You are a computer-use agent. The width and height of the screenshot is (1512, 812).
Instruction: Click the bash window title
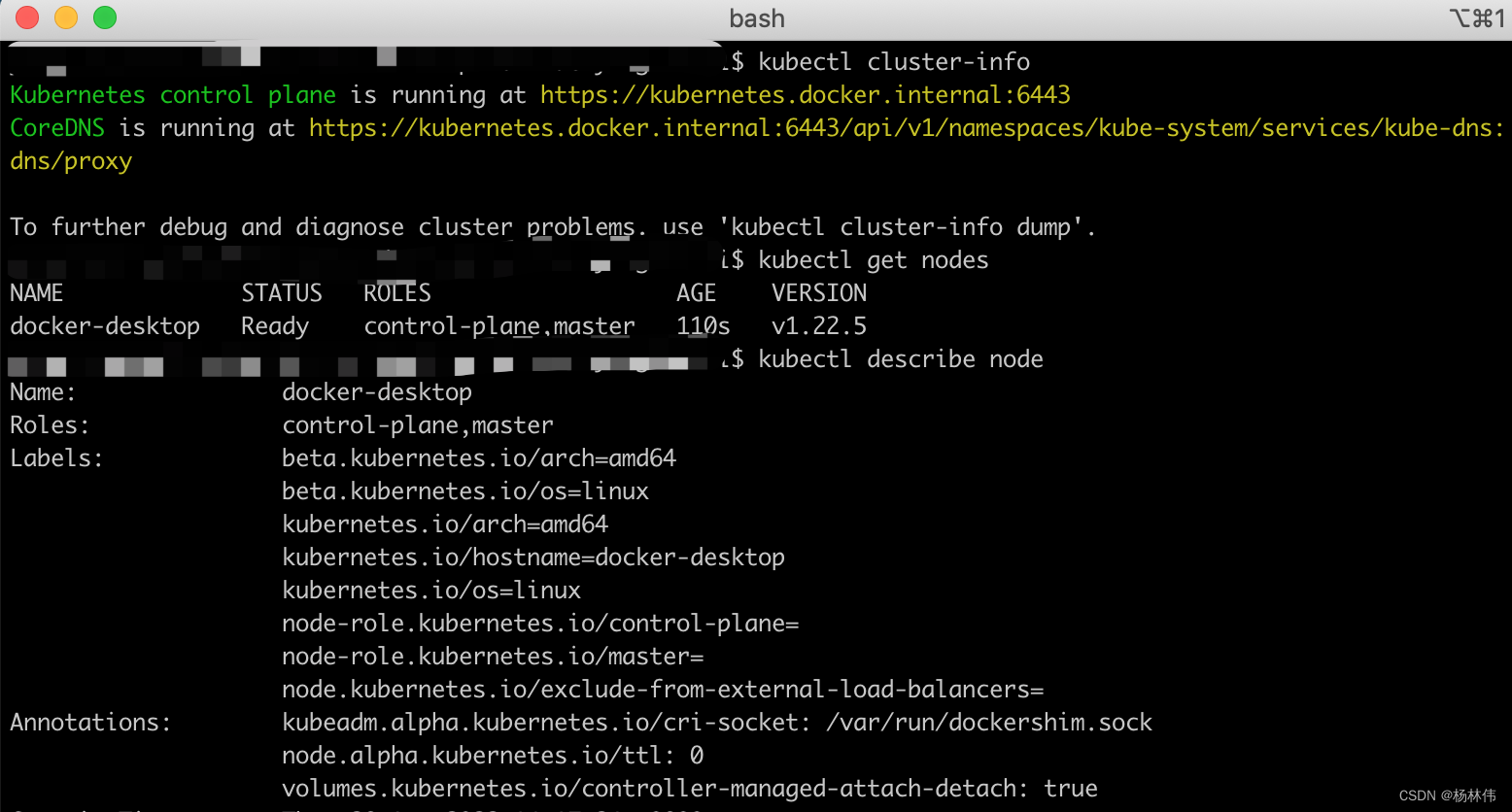point(757,18)
